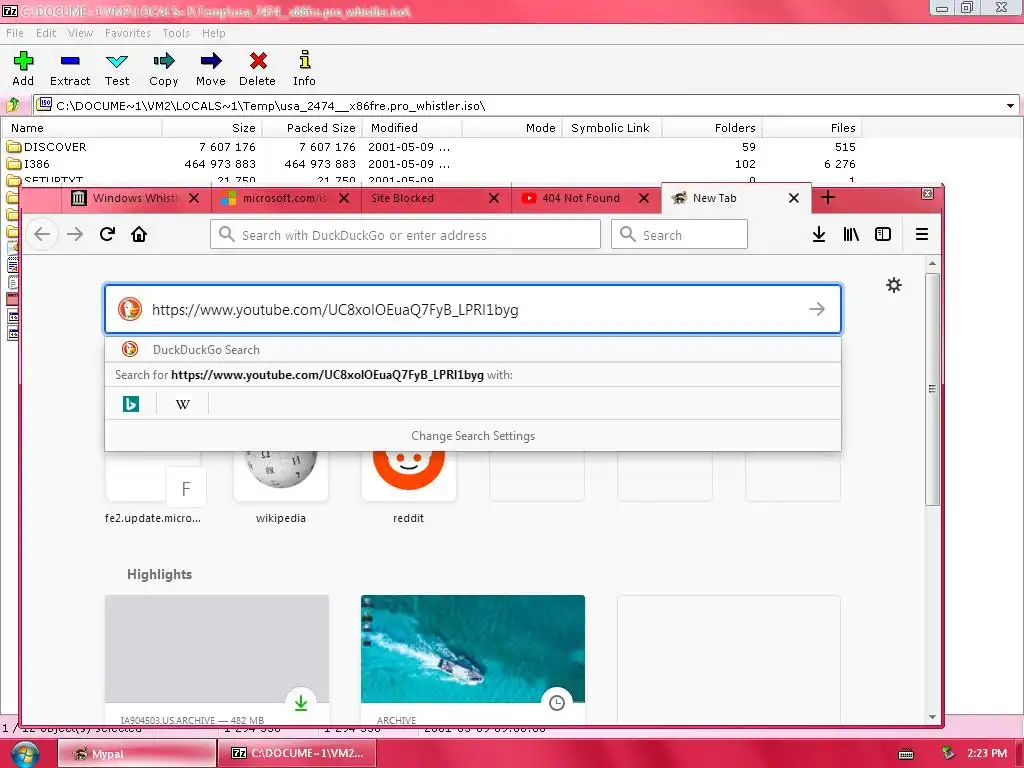
Task: Extract files using the 7-Zip Extract icon
Action: (x=70, y=69)
